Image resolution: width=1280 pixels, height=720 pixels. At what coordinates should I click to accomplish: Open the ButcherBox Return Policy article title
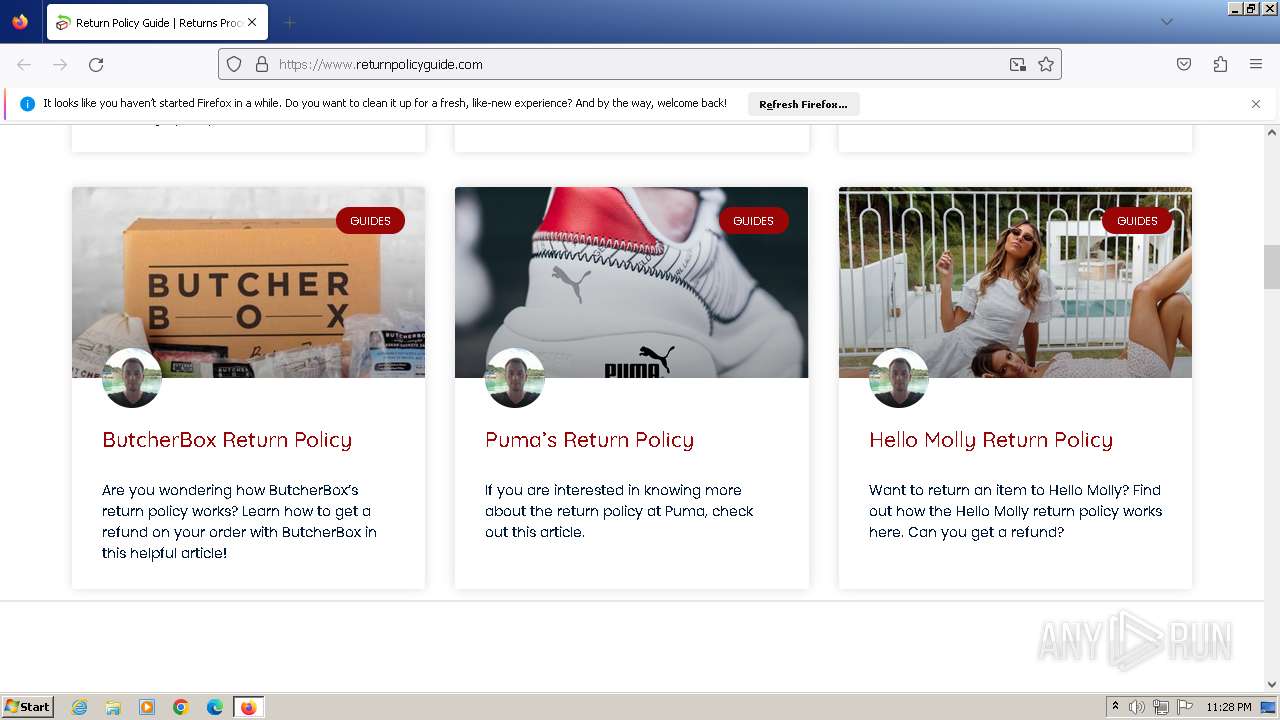coord(227,440)
